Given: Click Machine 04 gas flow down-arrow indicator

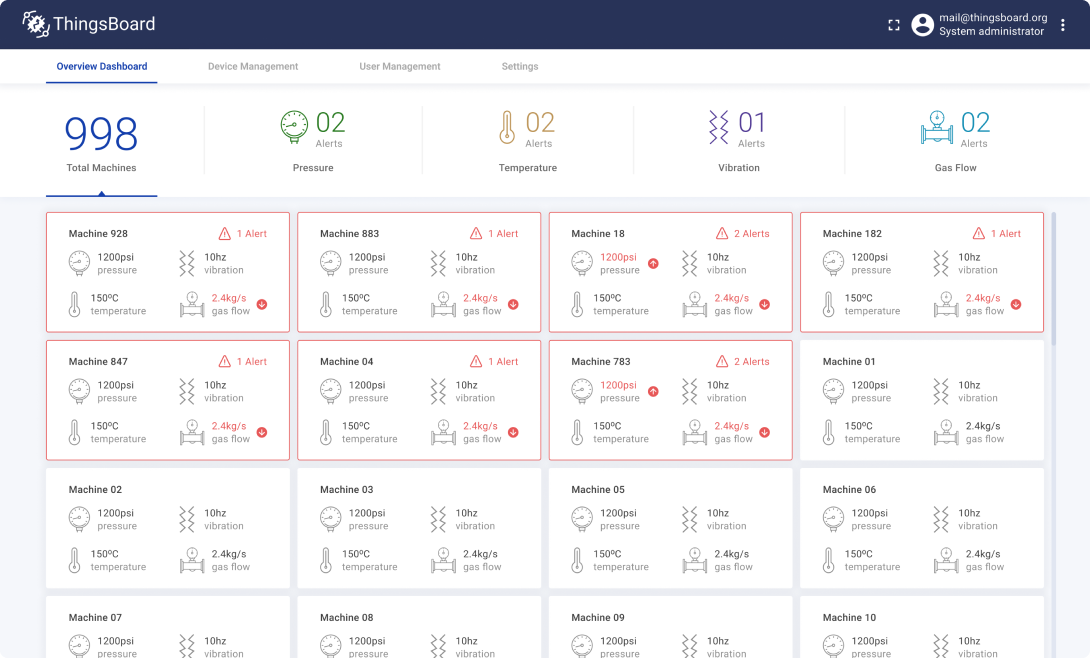Looking at the screenshot, I should pyautogui.click(x=513, y=432).
